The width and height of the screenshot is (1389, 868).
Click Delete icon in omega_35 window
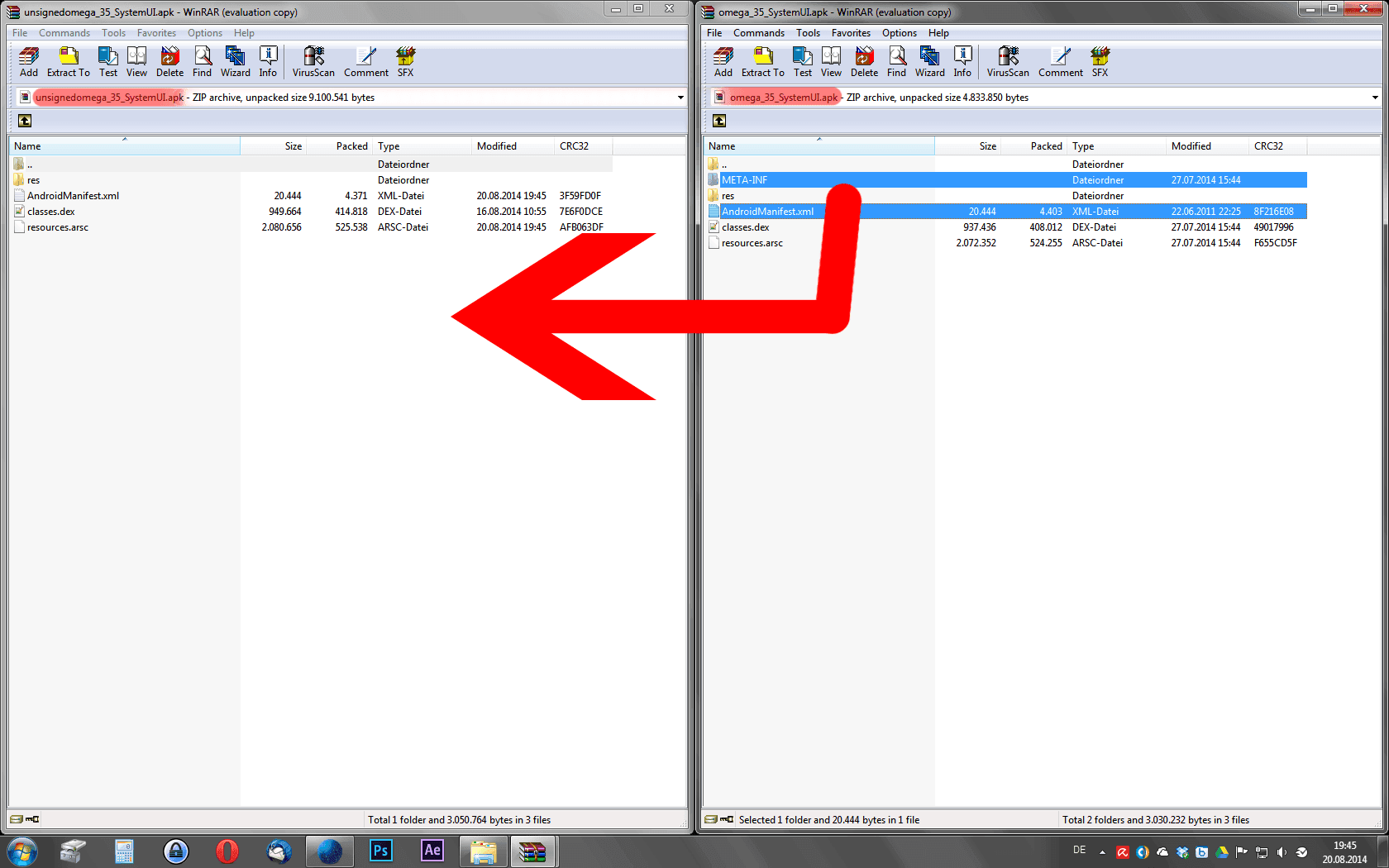865,62
